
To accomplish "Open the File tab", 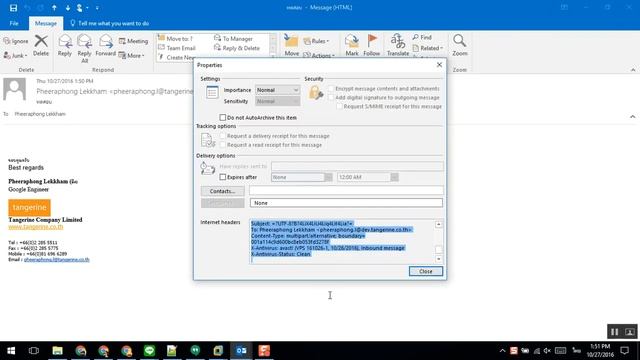I will (x=14, y=23).
